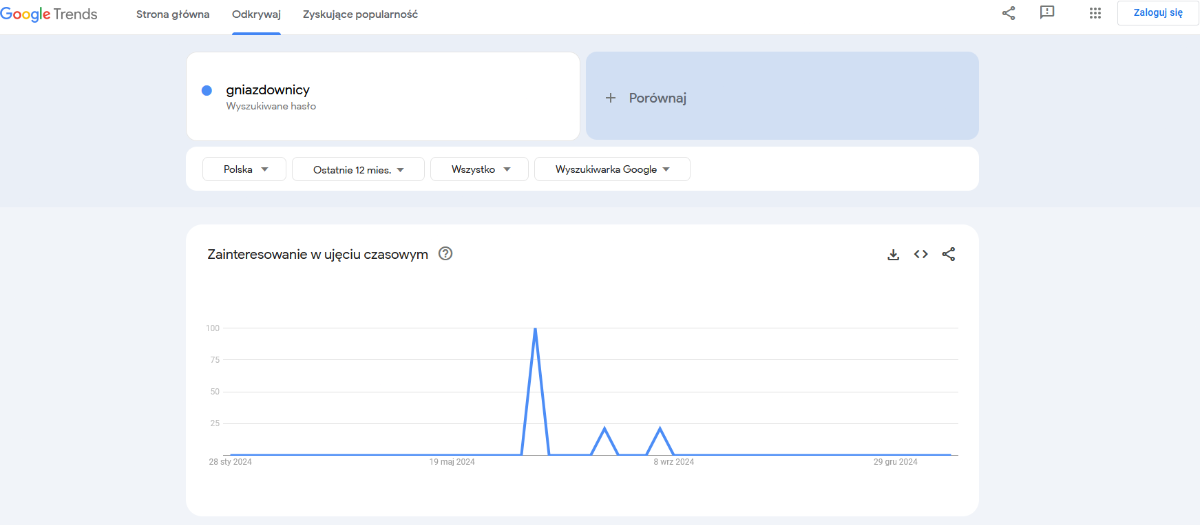The height and width of the screenshot is (525, 1200).
Task: Click the embed code icon on chart
Action: click(x=921, y=255)
